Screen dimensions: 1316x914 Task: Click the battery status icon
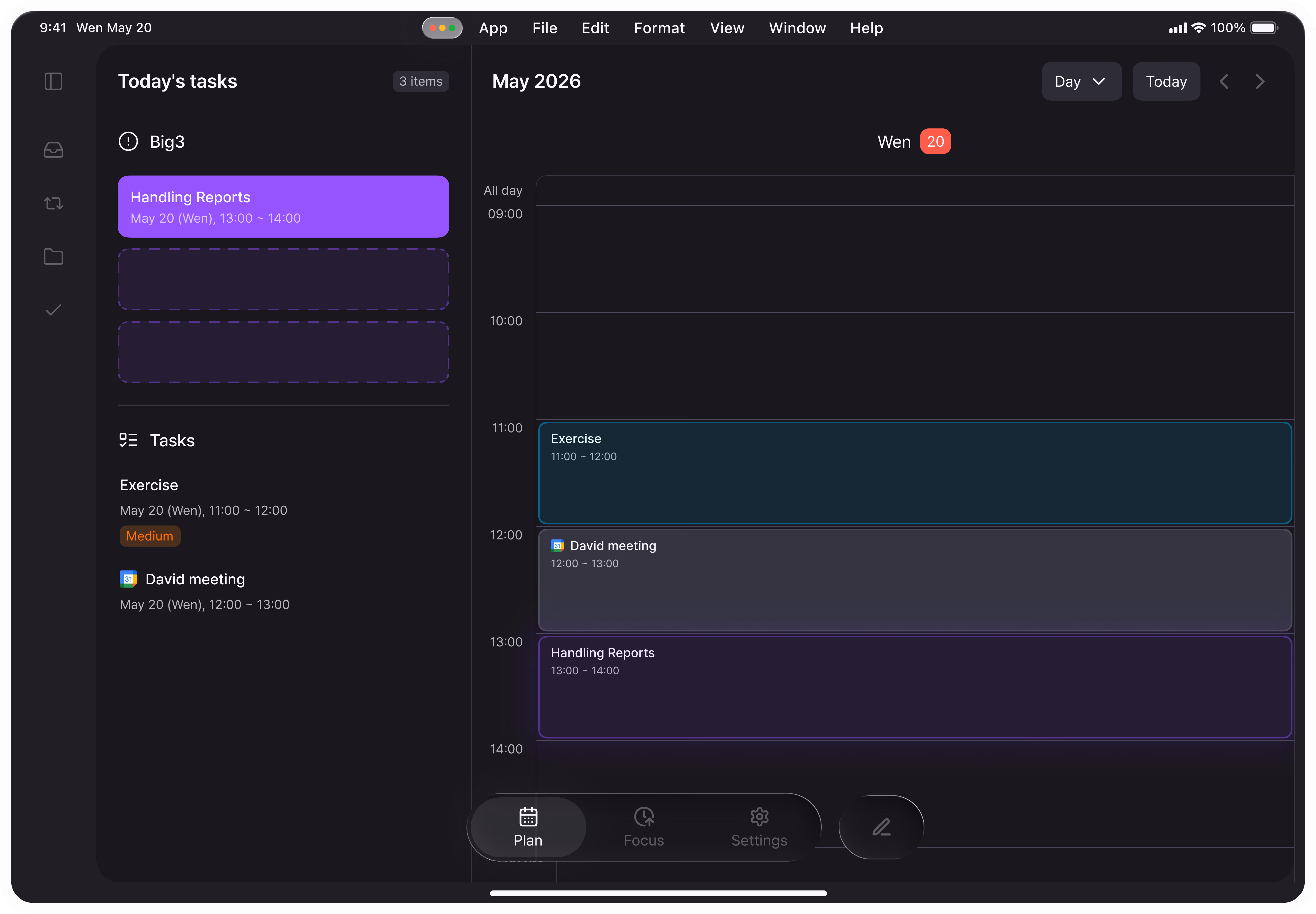[1264, 28]
